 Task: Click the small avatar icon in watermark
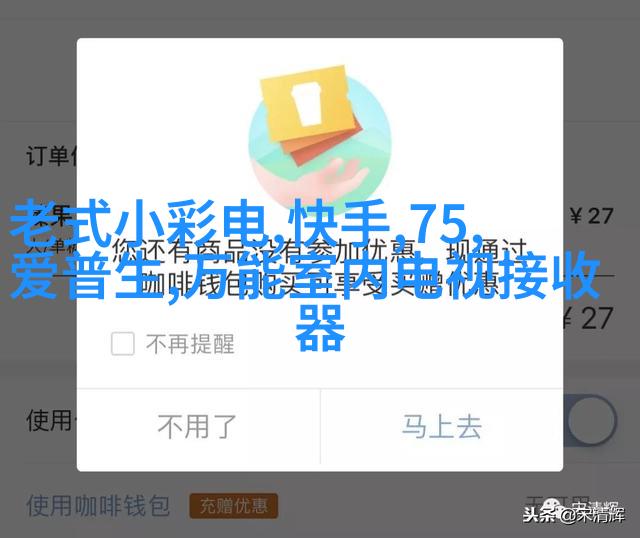click(x=555, y=505)
